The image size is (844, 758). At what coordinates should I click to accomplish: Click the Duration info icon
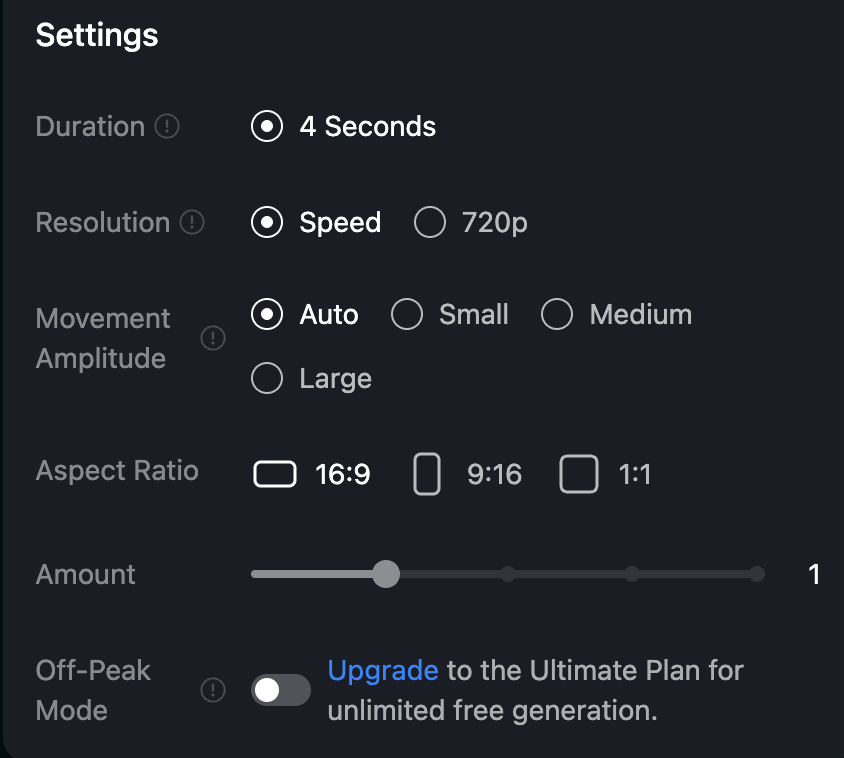tap(168, 127)
